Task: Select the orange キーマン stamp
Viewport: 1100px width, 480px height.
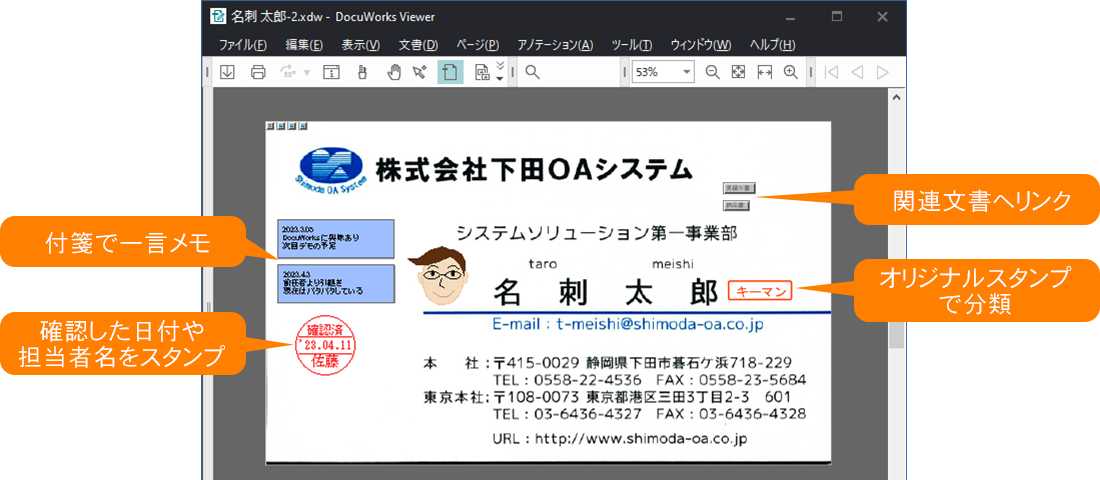Action: [760, 291]
